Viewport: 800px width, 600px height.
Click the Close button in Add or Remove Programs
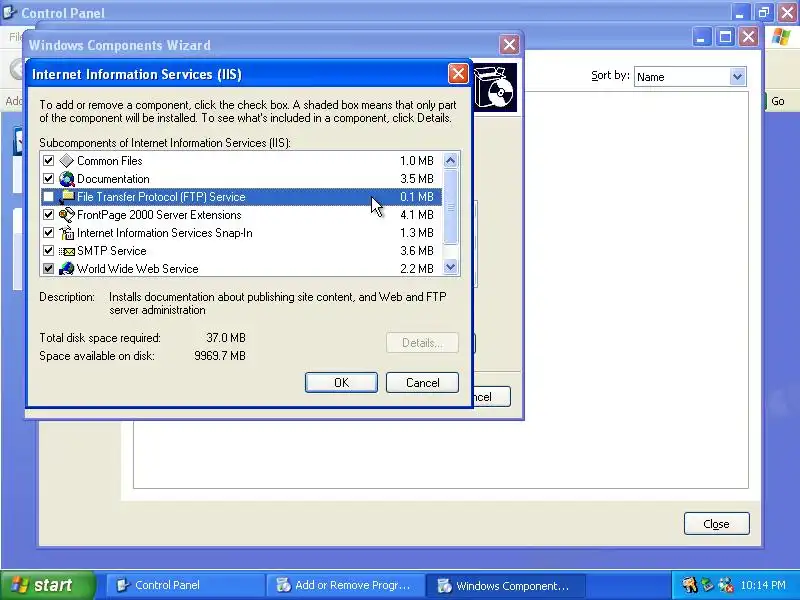(x=716, y=524)
